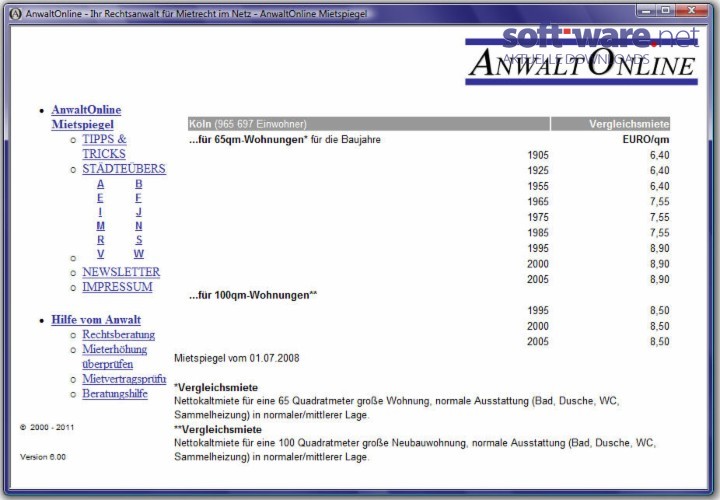
Task: Click the Baujahr 1955 cell
Action: click(x=538, y=186)
